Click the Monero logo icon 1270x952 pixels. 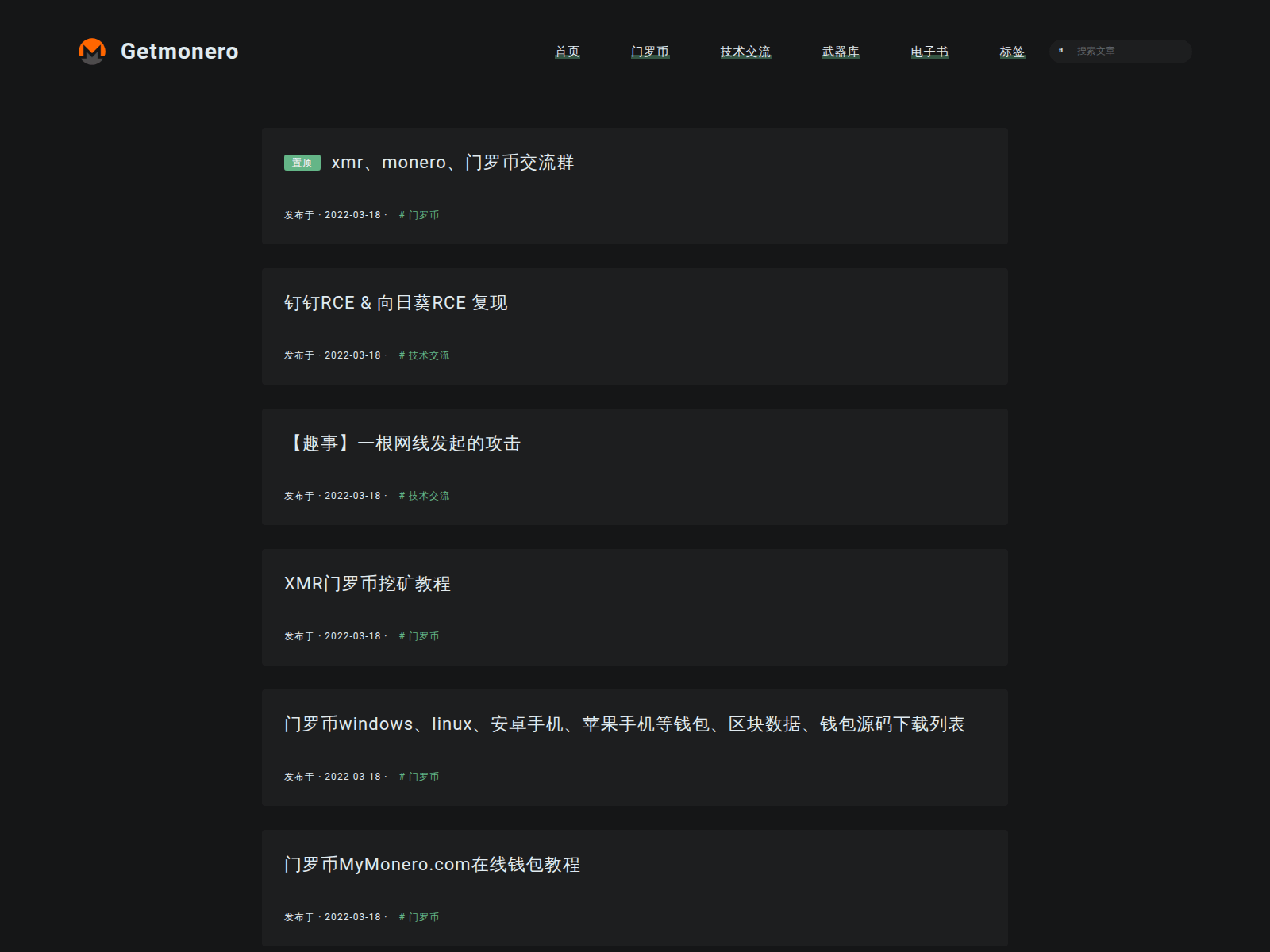coord(92,52)
